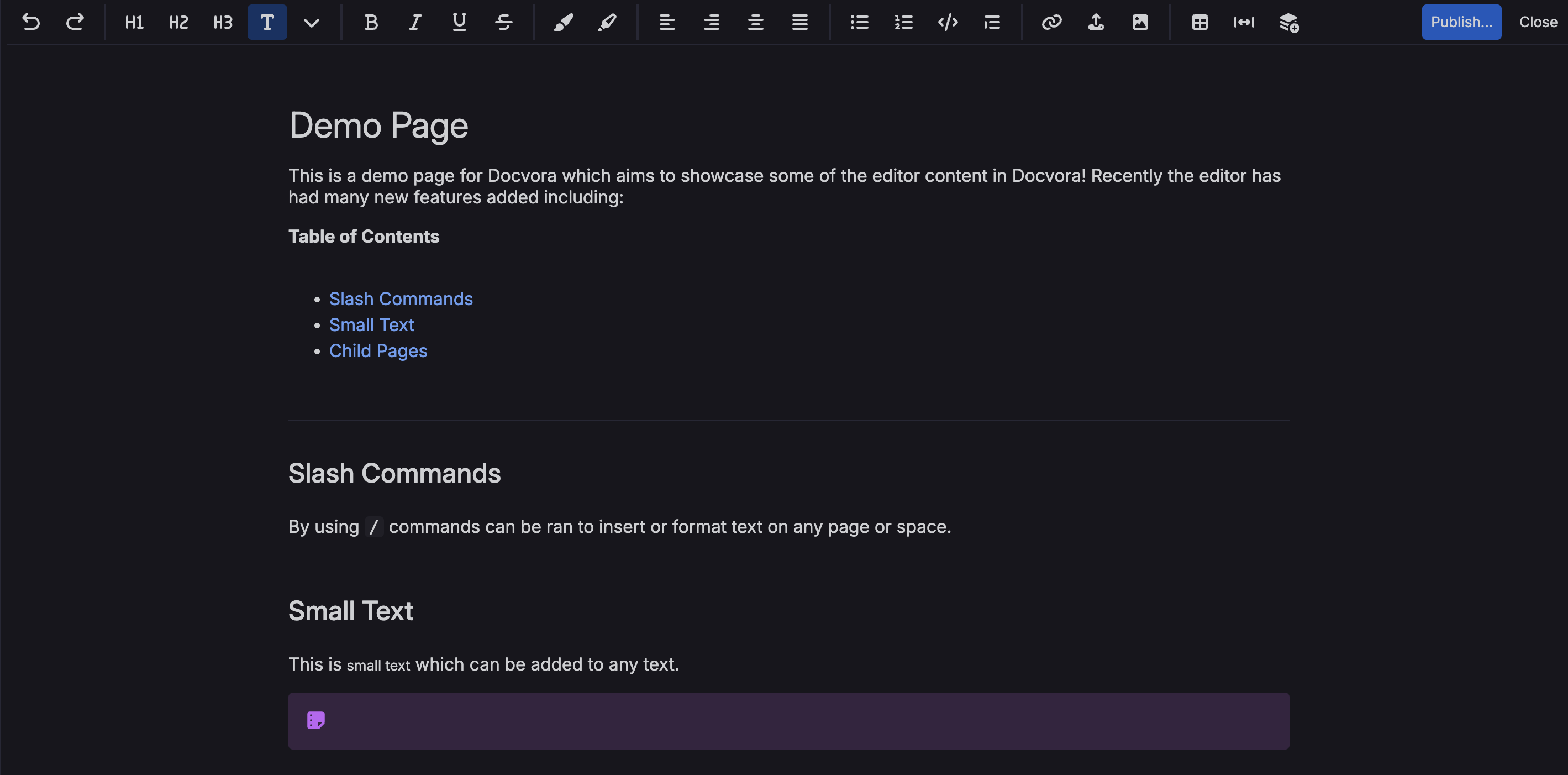Click the stacked layers plus icon
The width and height of the screenshot is (1568, 775).
coord(1288,23)
